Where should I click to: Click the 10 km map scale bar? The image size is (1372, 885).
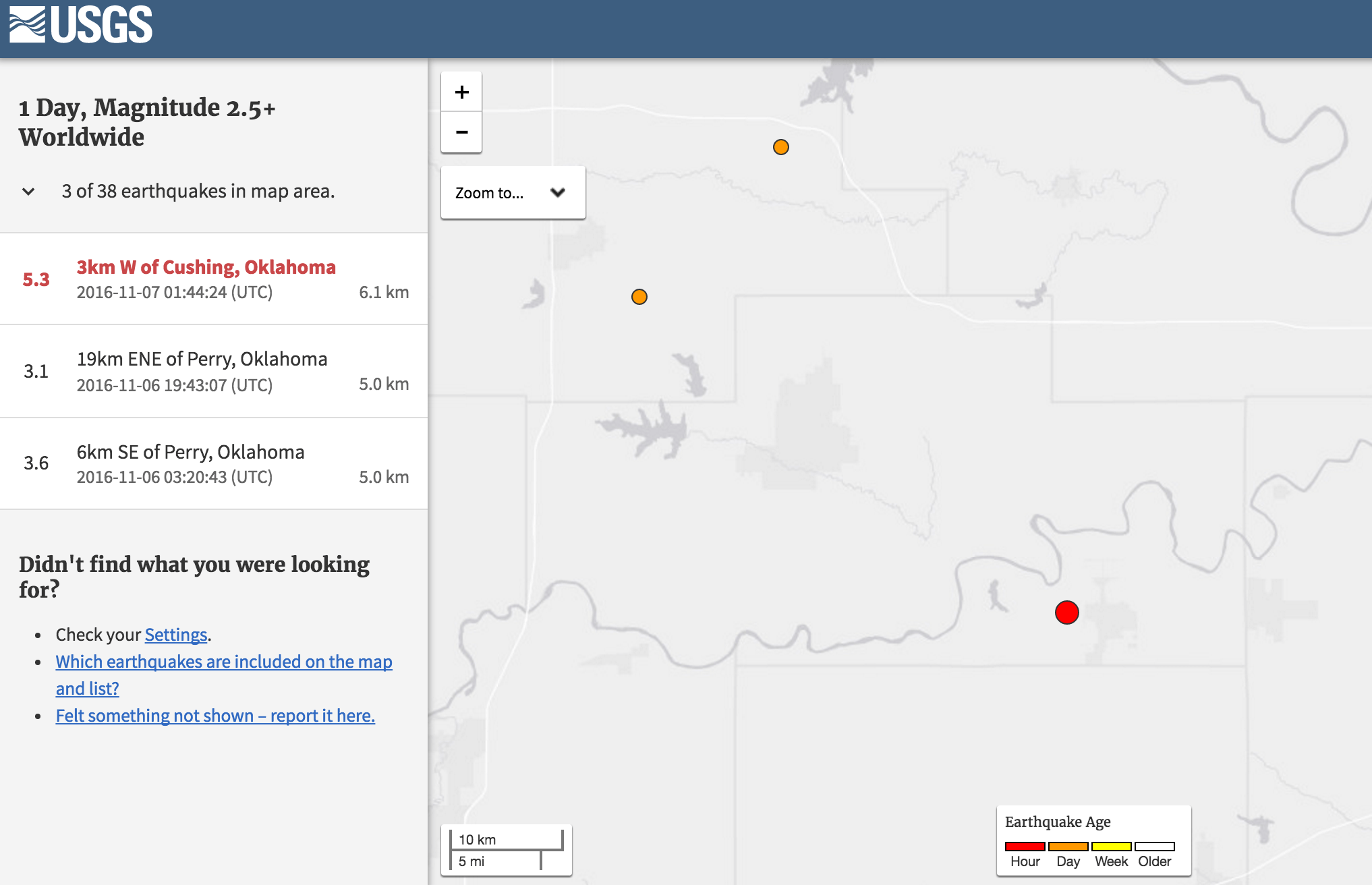(x=506, y=840)
